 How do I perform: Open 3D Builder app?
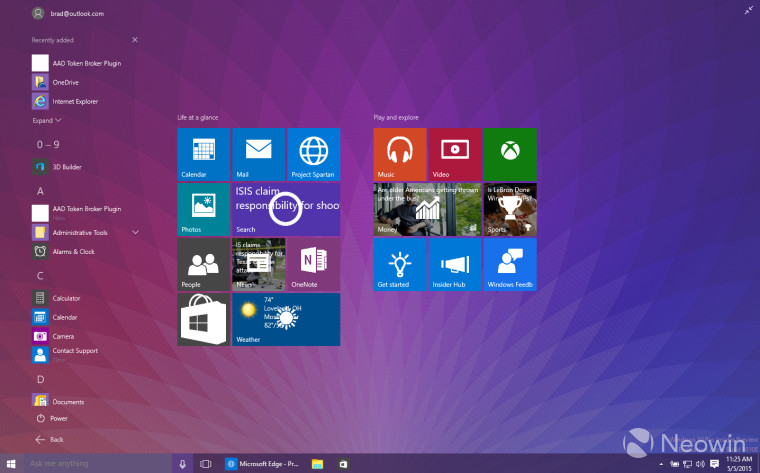[57, 167]
